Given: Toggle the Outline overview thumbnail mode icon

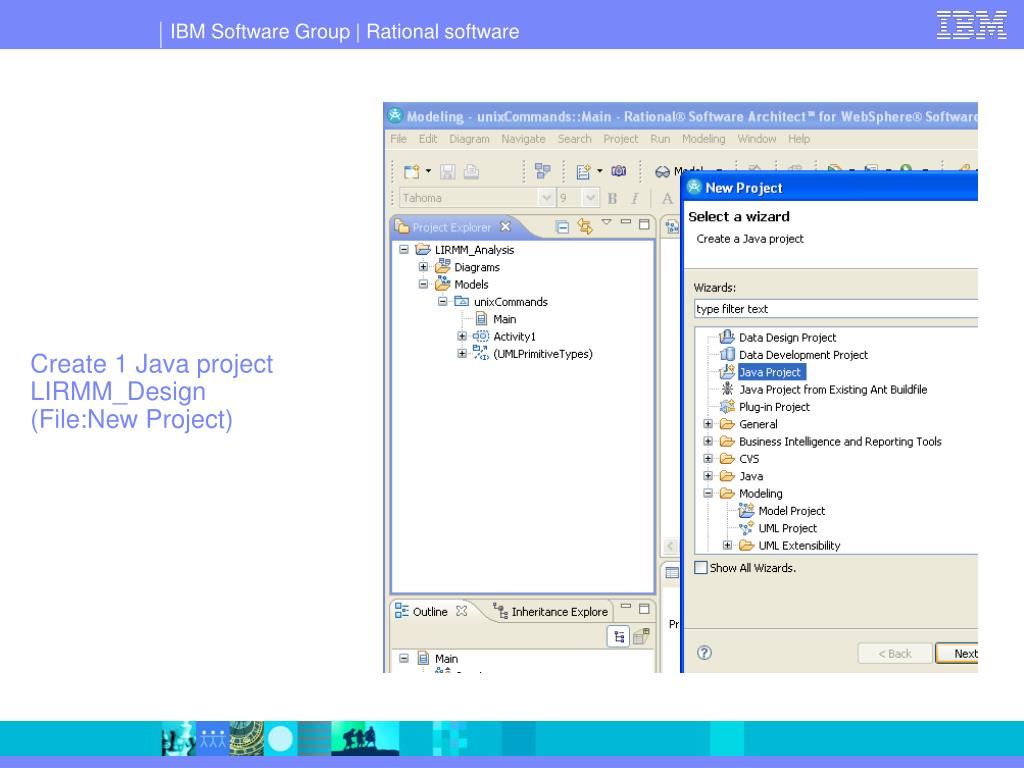Looking at the screenshot, I should click(641, 636).
